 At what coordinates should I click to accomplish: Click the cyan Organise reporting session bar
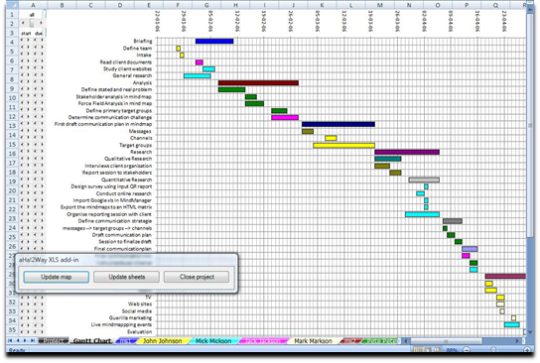point(422,214)
